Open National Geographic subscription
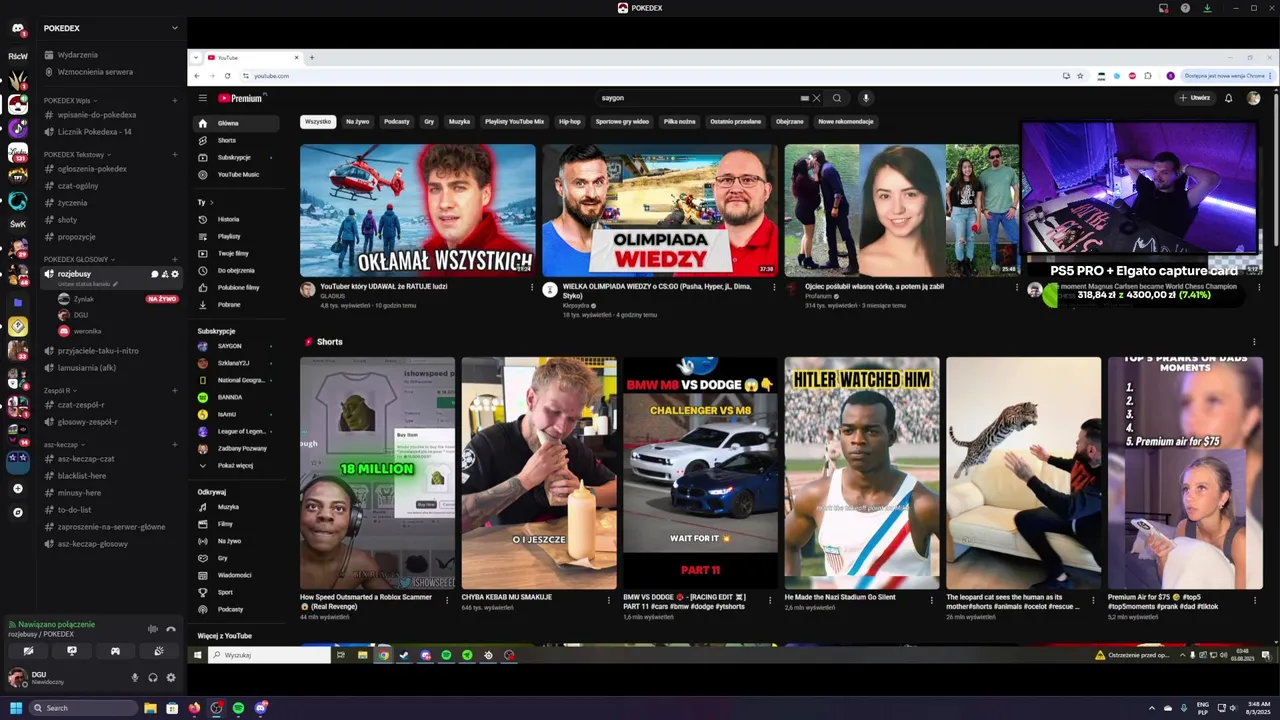Image resolution: width=1280 pixels, height=720 pixels. [x=238, y=380]
